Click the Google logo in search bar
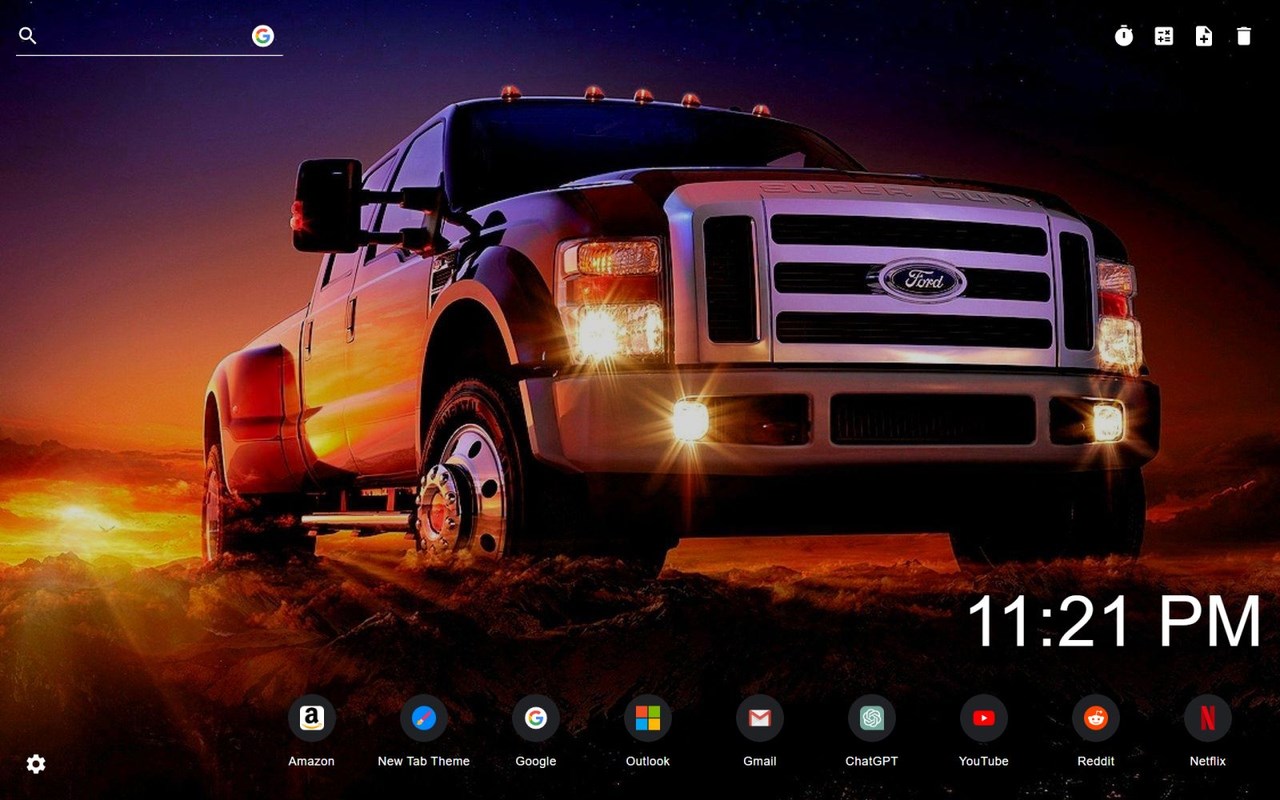The image size is (1280, 800). tap(263, 36)
